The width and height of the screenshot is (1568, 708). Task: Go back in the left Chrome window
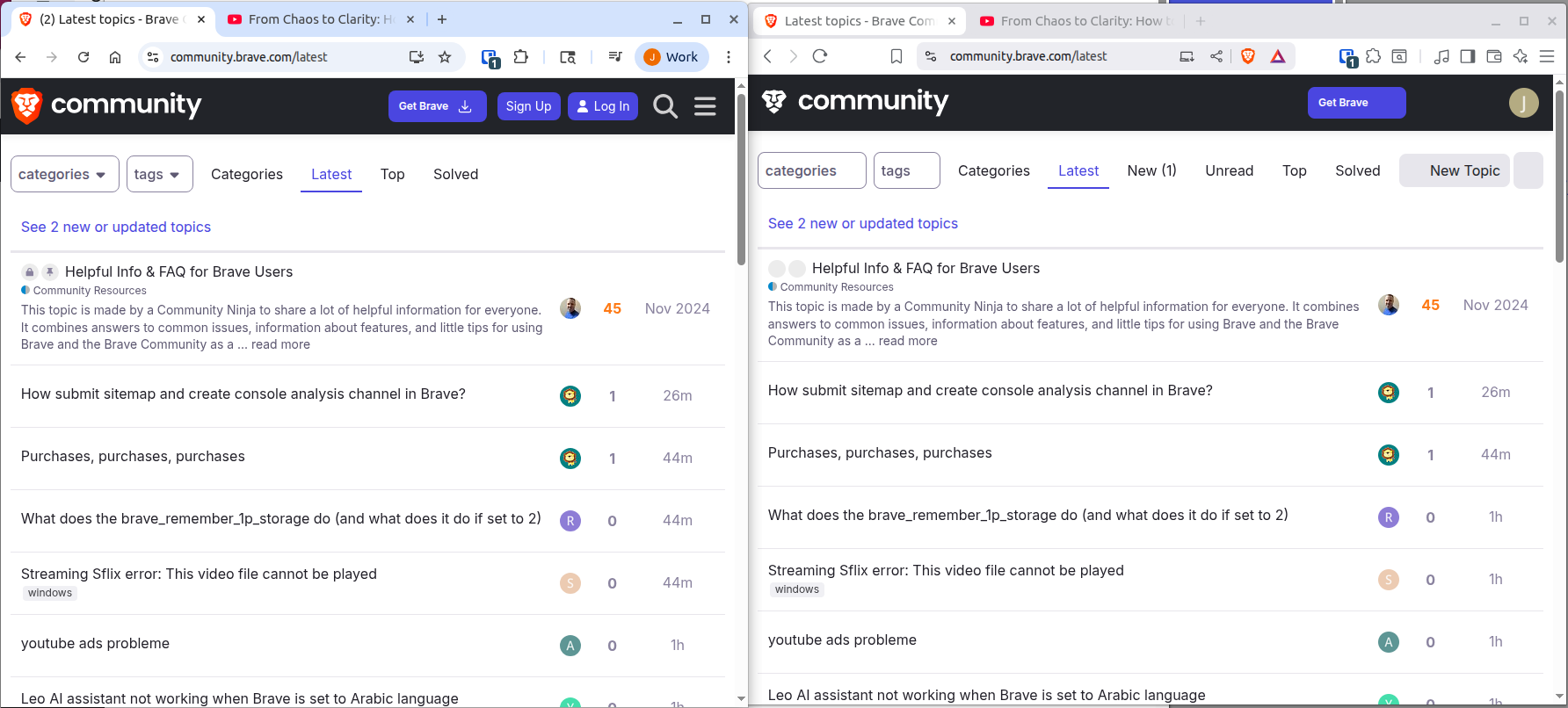[20, 57]
